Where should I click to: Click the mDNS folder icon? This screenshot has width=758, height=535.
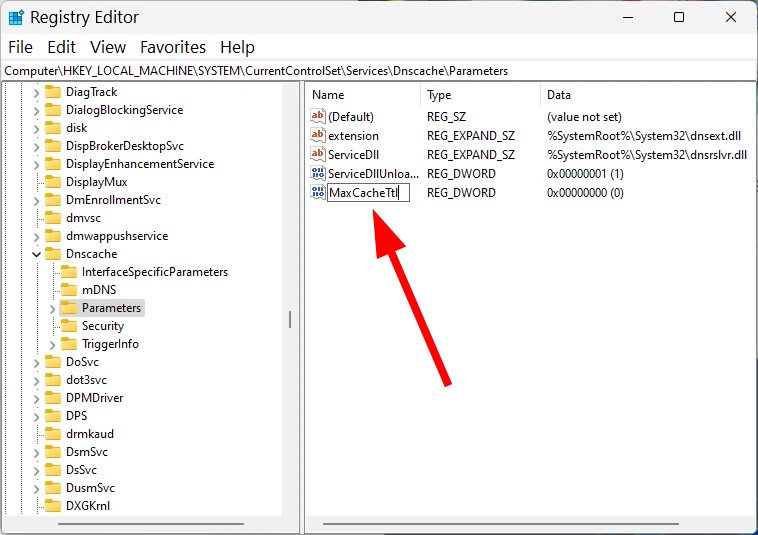pos(69,290)
